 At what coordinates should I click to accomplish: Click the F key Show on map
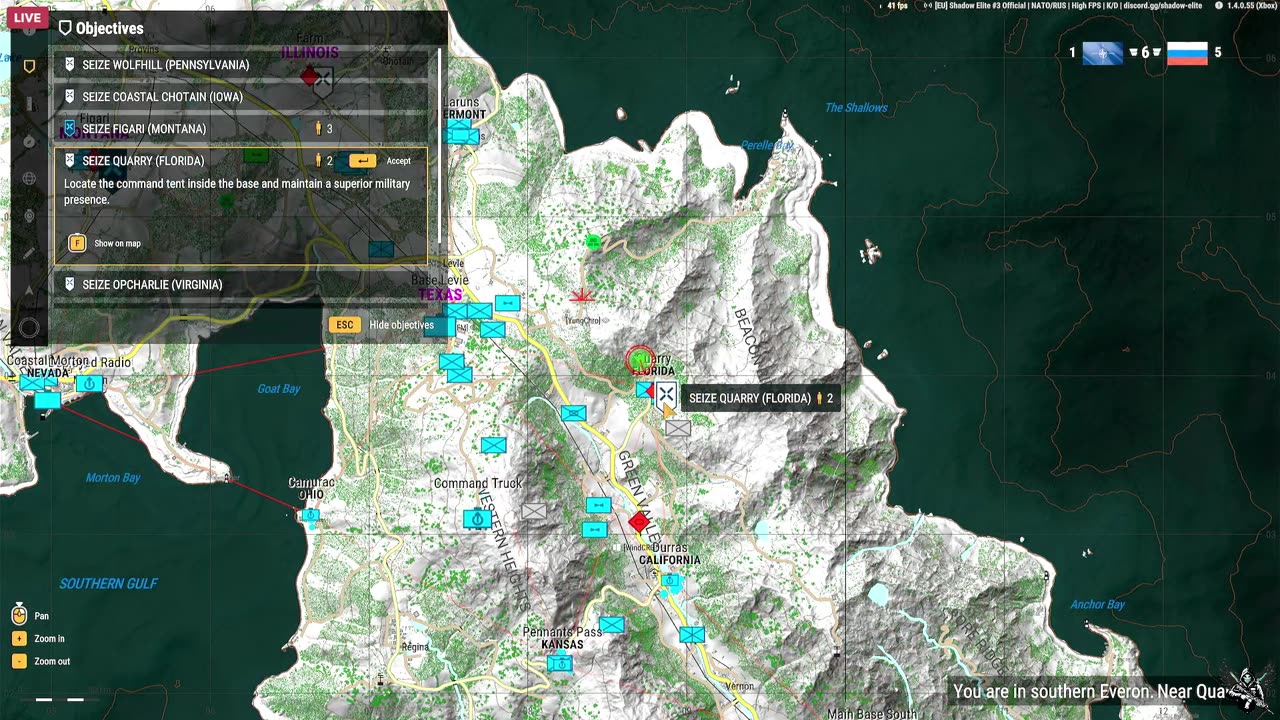[x=77, y=243]
